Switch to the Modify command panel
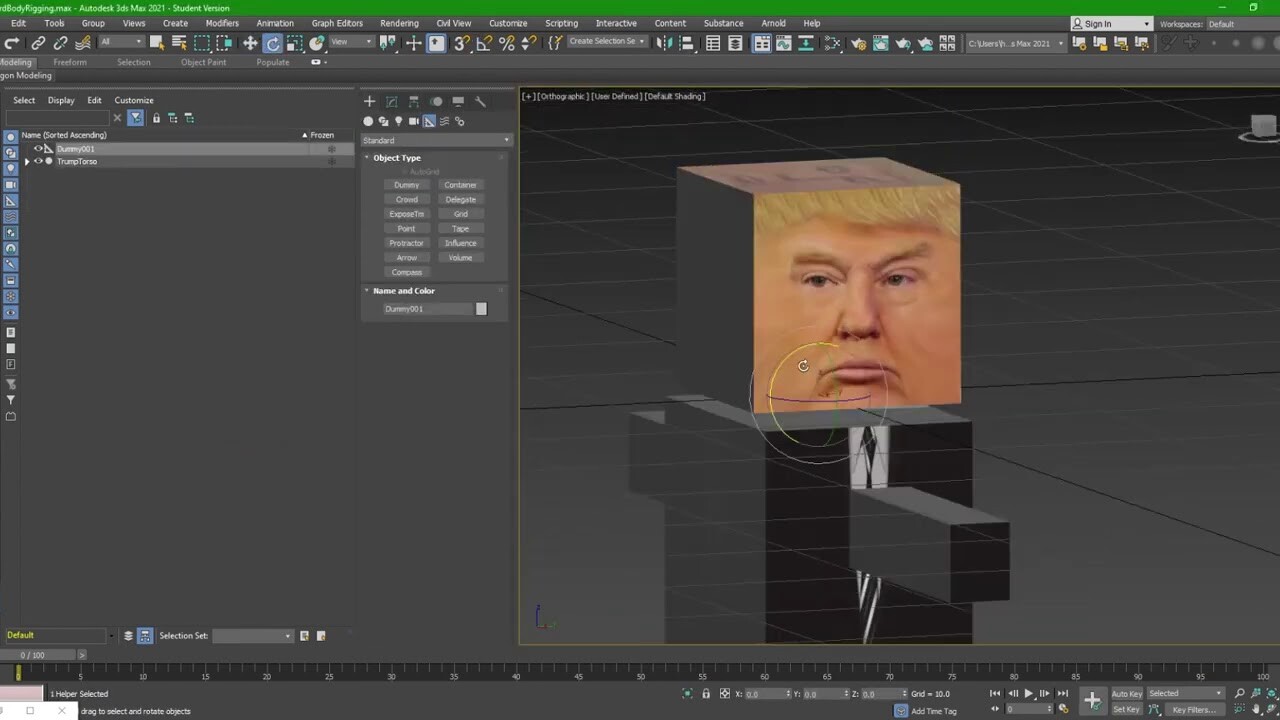This screenshot has height=720, width=1280. 391,101
